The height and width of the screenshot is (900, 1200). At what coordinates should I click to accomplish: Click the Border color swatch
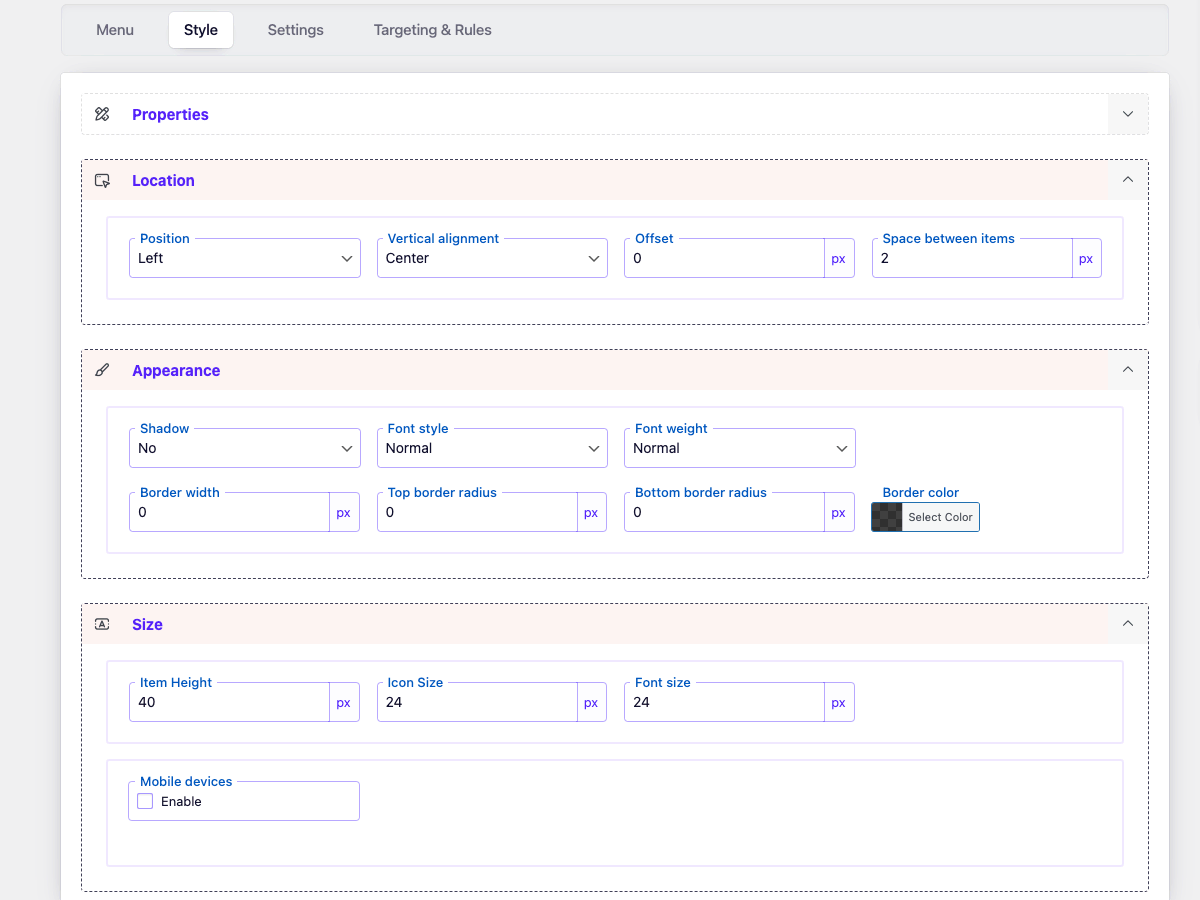coord(887,517)
